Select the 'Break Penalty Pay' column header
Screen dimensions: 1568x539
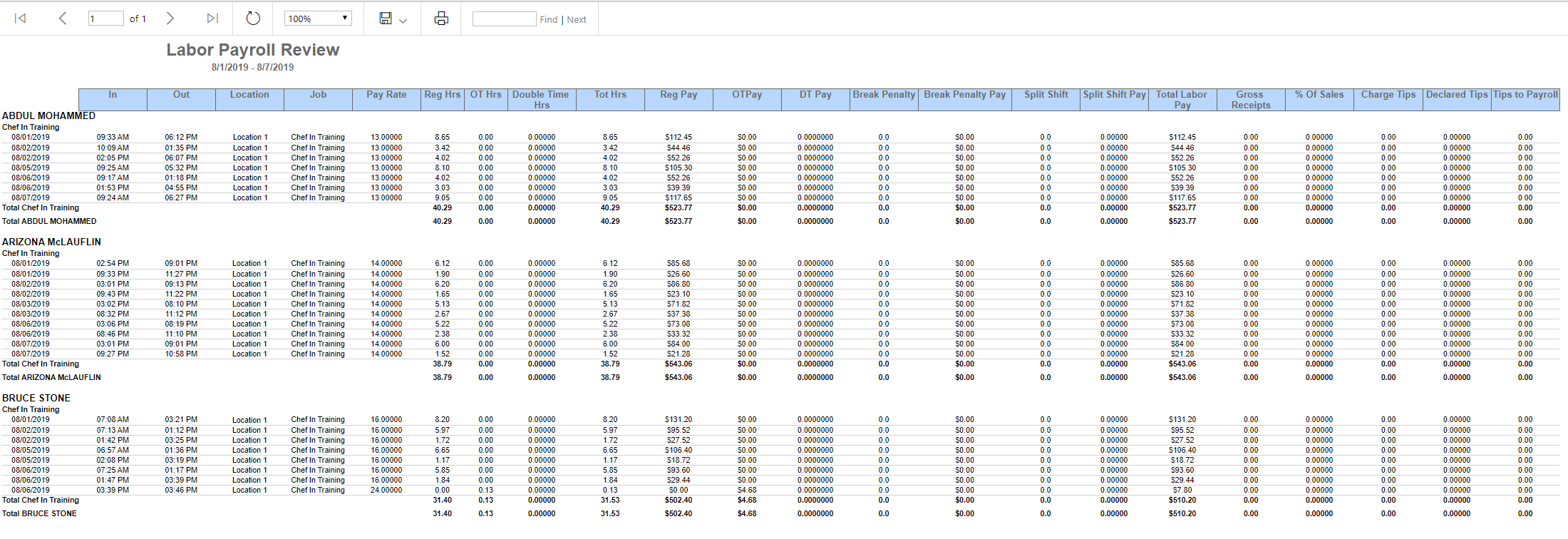tap(964, 100)
